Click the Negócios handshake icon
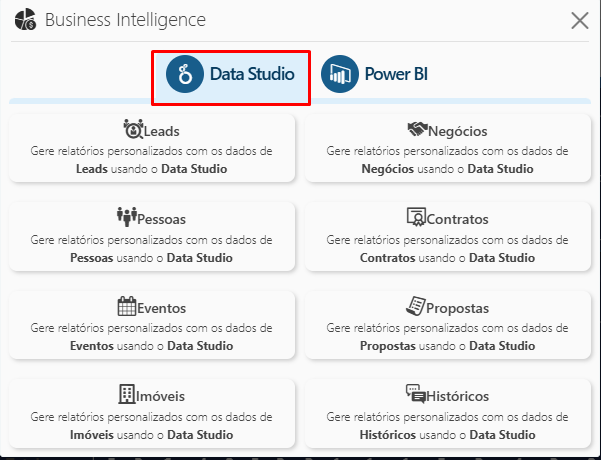Screen dimensions: 601x460 pyautogui.click(x=417, y=129)
